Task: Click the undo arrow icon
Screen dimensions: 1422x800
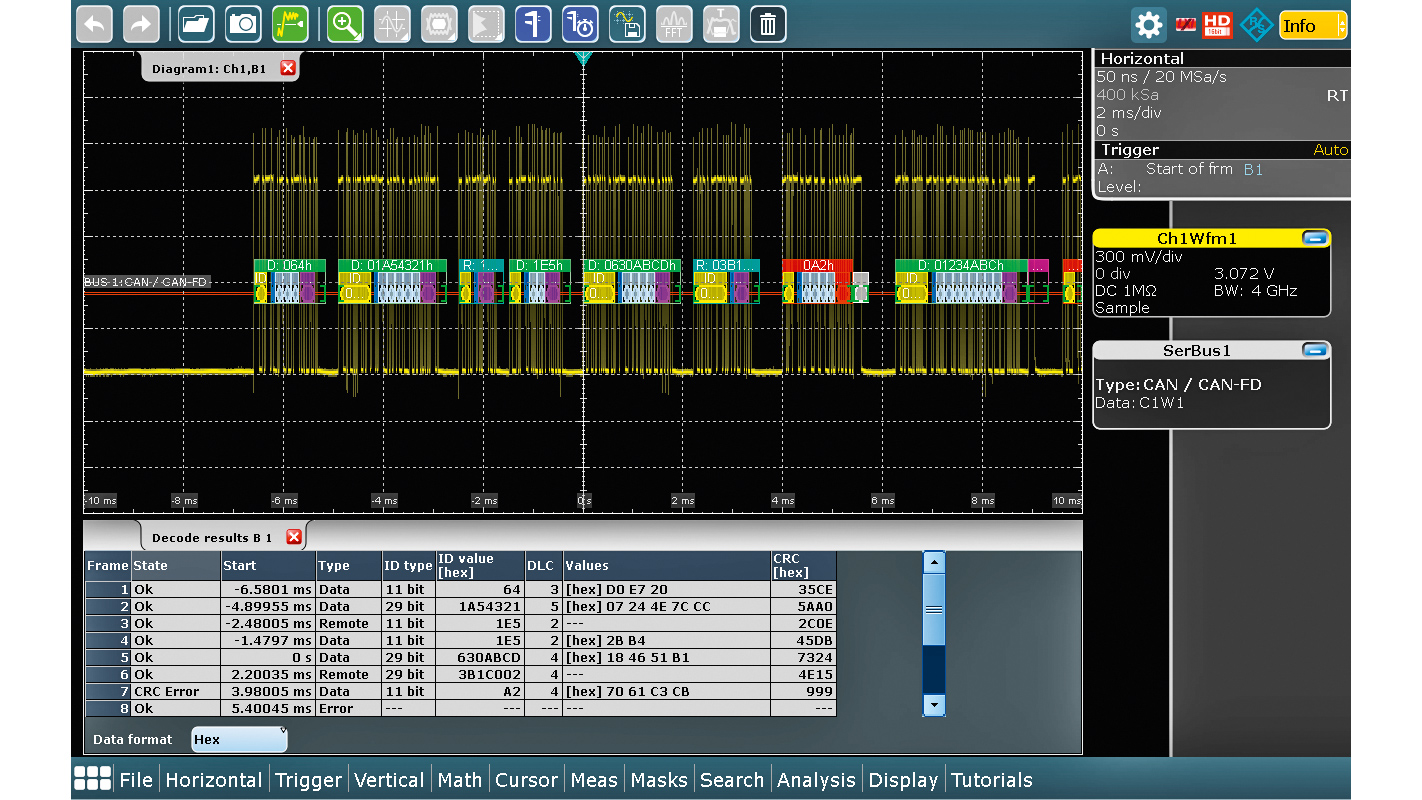Action: (95, 24)
